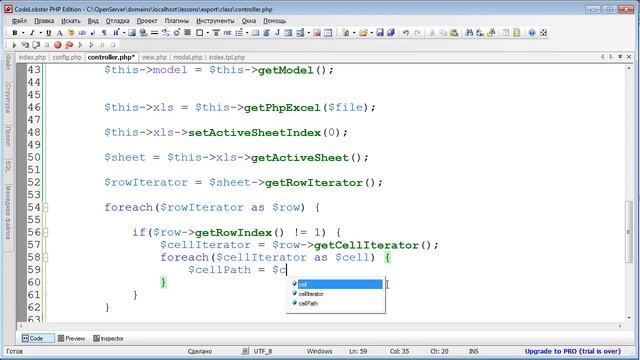Open the heading icon dropdown arrow

124,33
